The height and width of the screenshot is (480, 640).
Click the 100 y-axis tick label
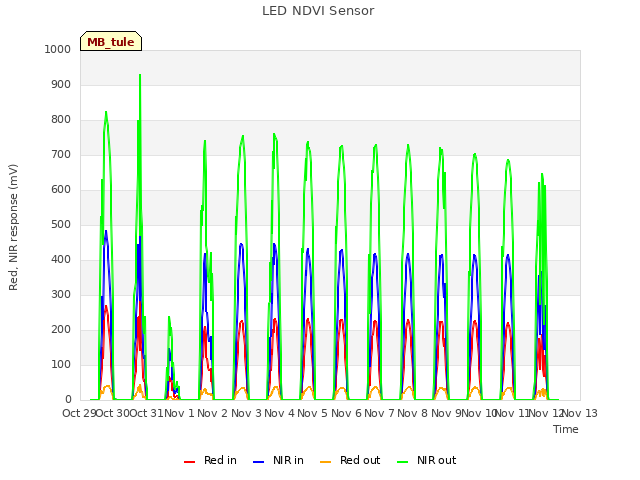click(61, 364)
